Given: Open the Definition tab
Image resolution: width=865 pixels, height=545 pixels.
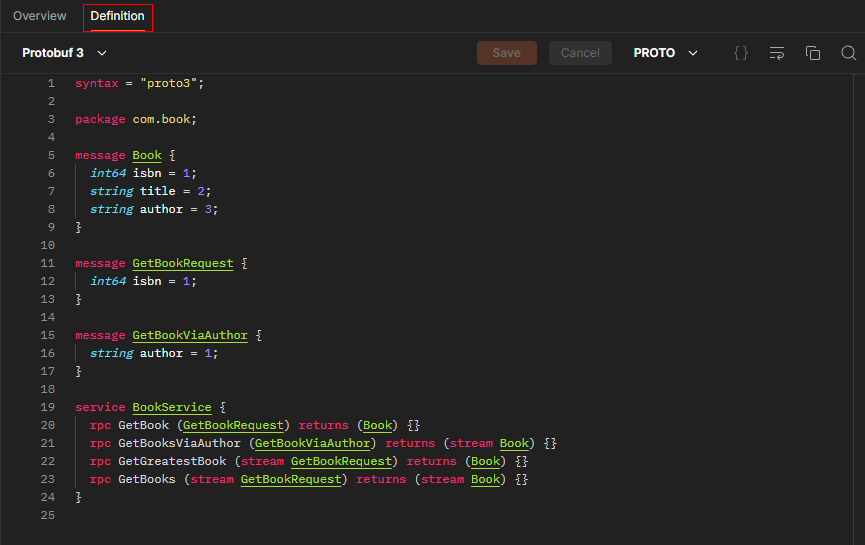Looking at the screenshot, I should coord(118,16).
